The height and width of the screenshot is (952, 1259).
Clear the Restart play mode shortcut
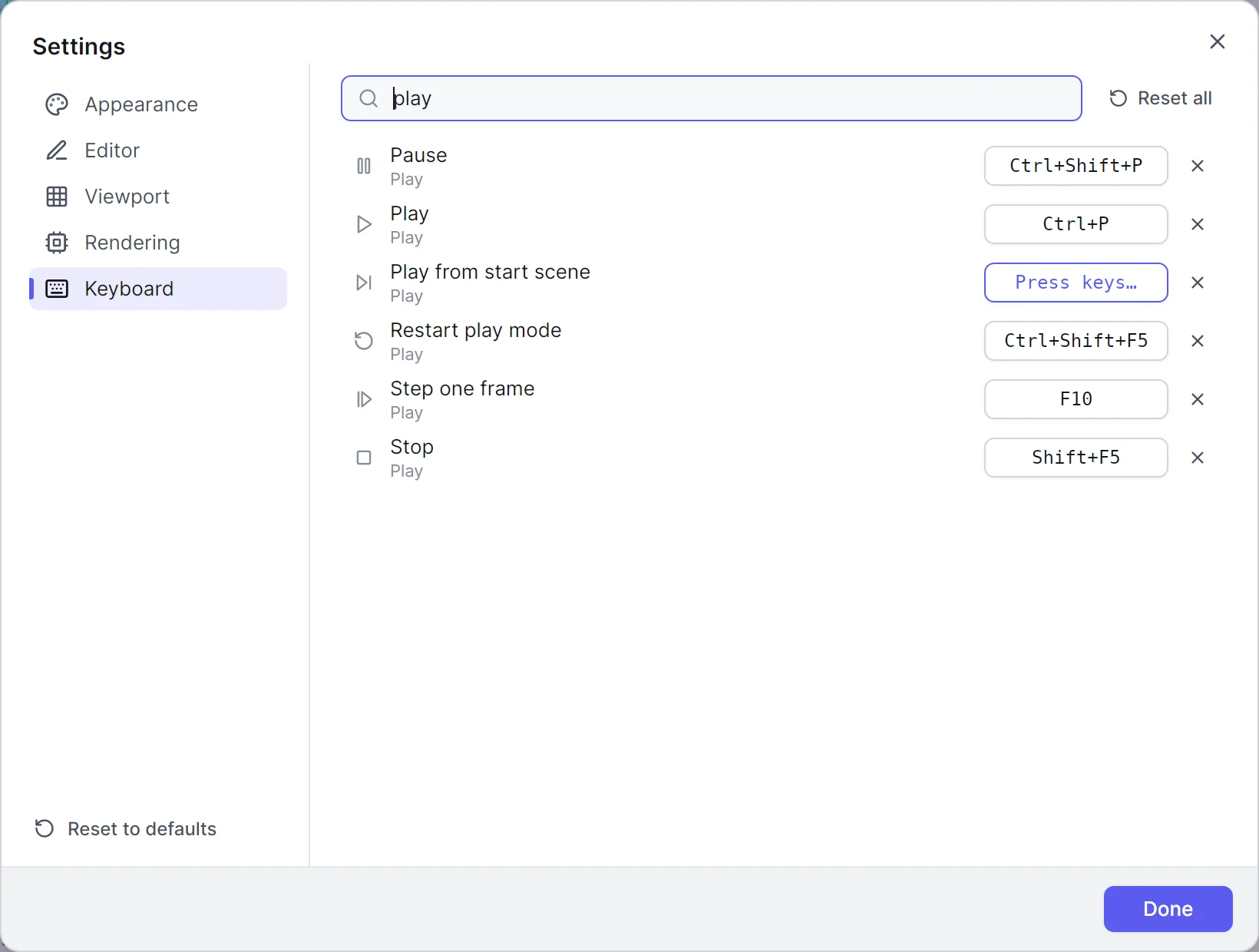tap(1198, 341)
